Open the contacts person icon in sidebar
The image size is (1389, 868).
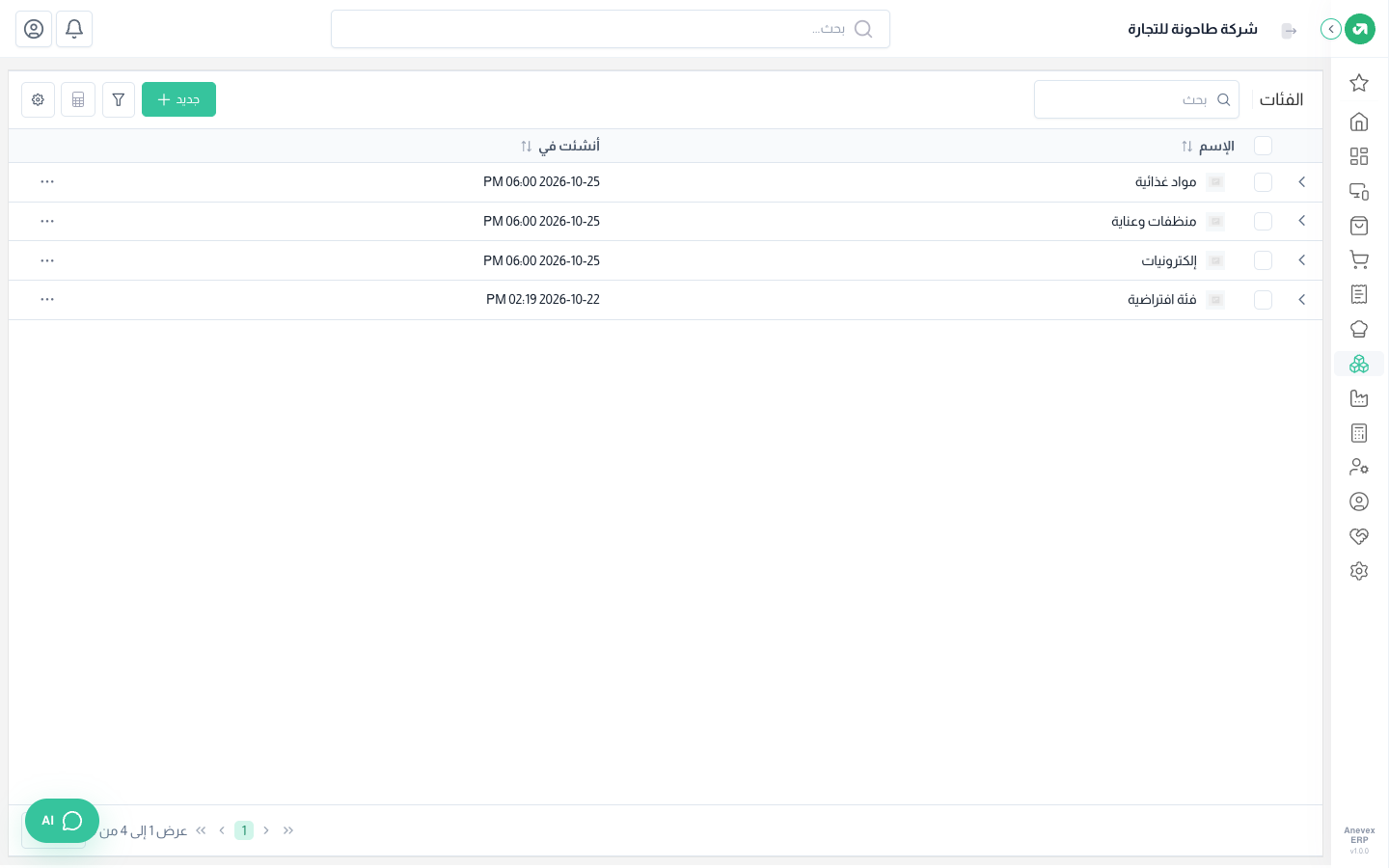tap(1359, 502)
